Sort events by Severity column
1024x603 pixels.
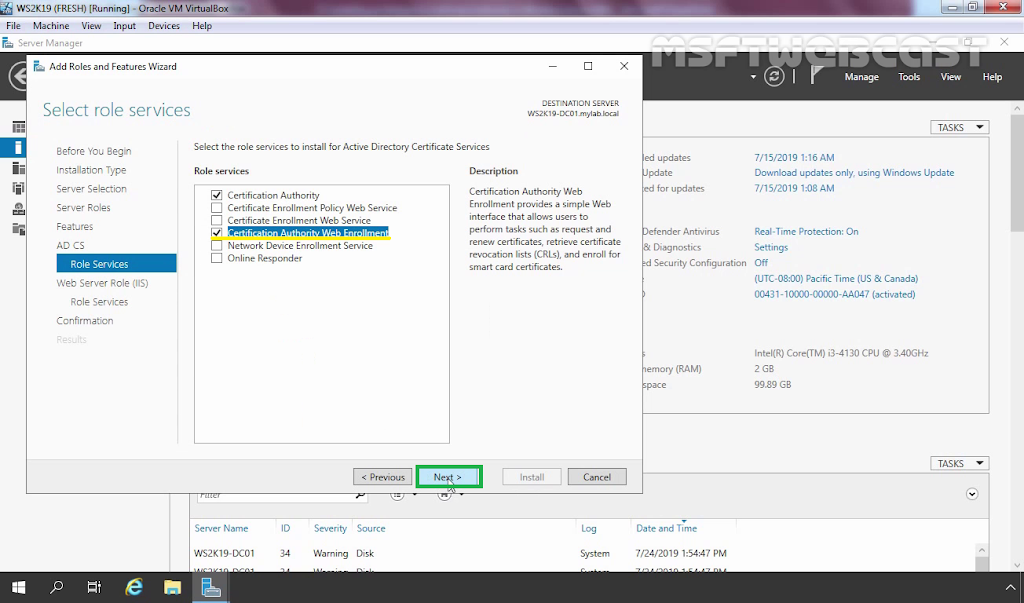tap(330, 528)
